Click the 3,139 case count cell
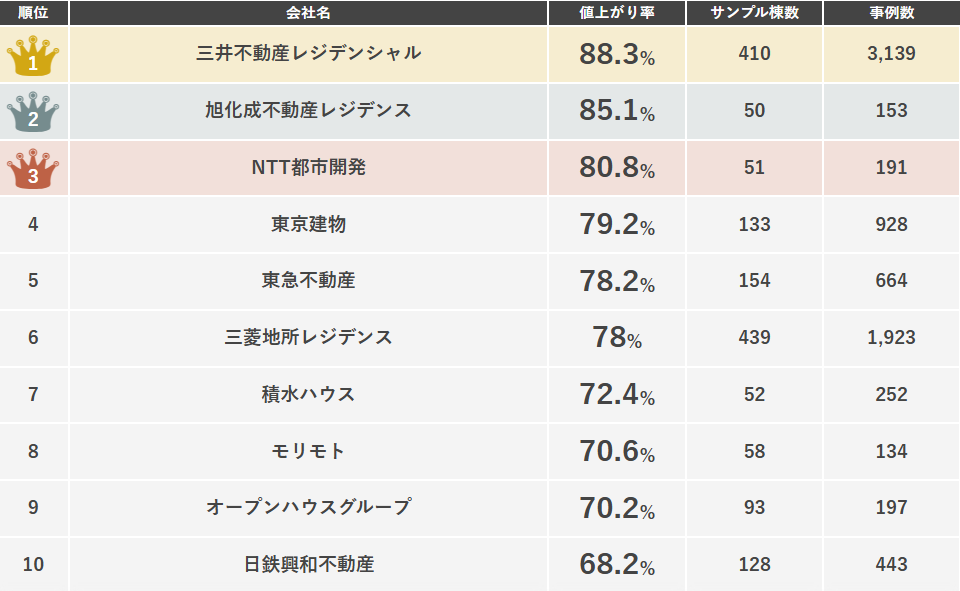Image resolution: width=960 pixels, height=591 pixels. [891, 54]
